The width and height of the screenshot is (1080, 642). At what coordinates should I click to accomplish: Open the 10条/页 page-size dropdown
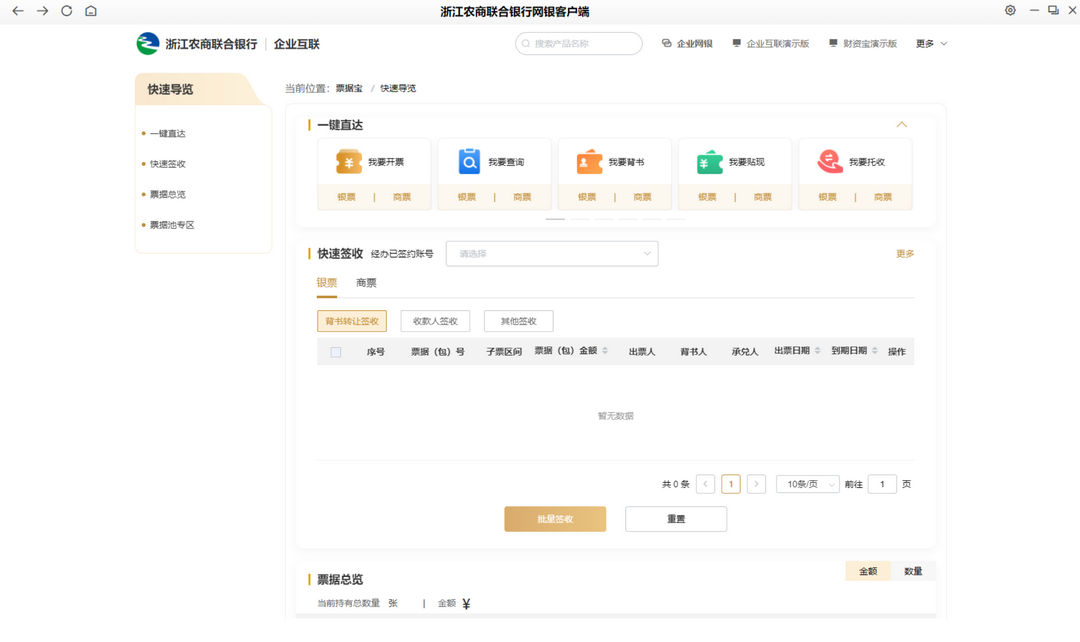click(807, 483)
